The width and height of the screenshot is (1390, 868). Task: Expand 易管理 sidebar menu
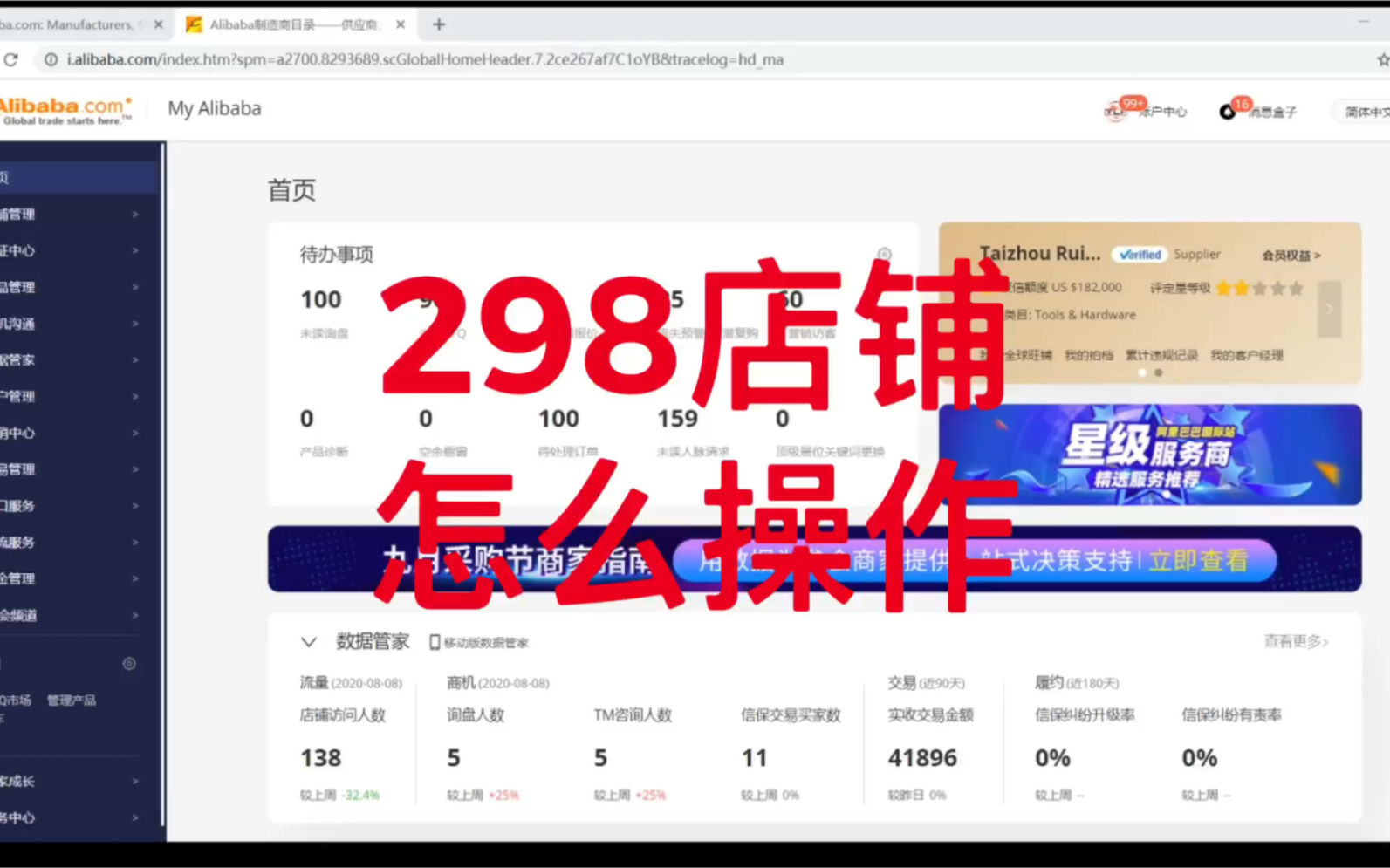pyautogui.click(x=79, y=469)
